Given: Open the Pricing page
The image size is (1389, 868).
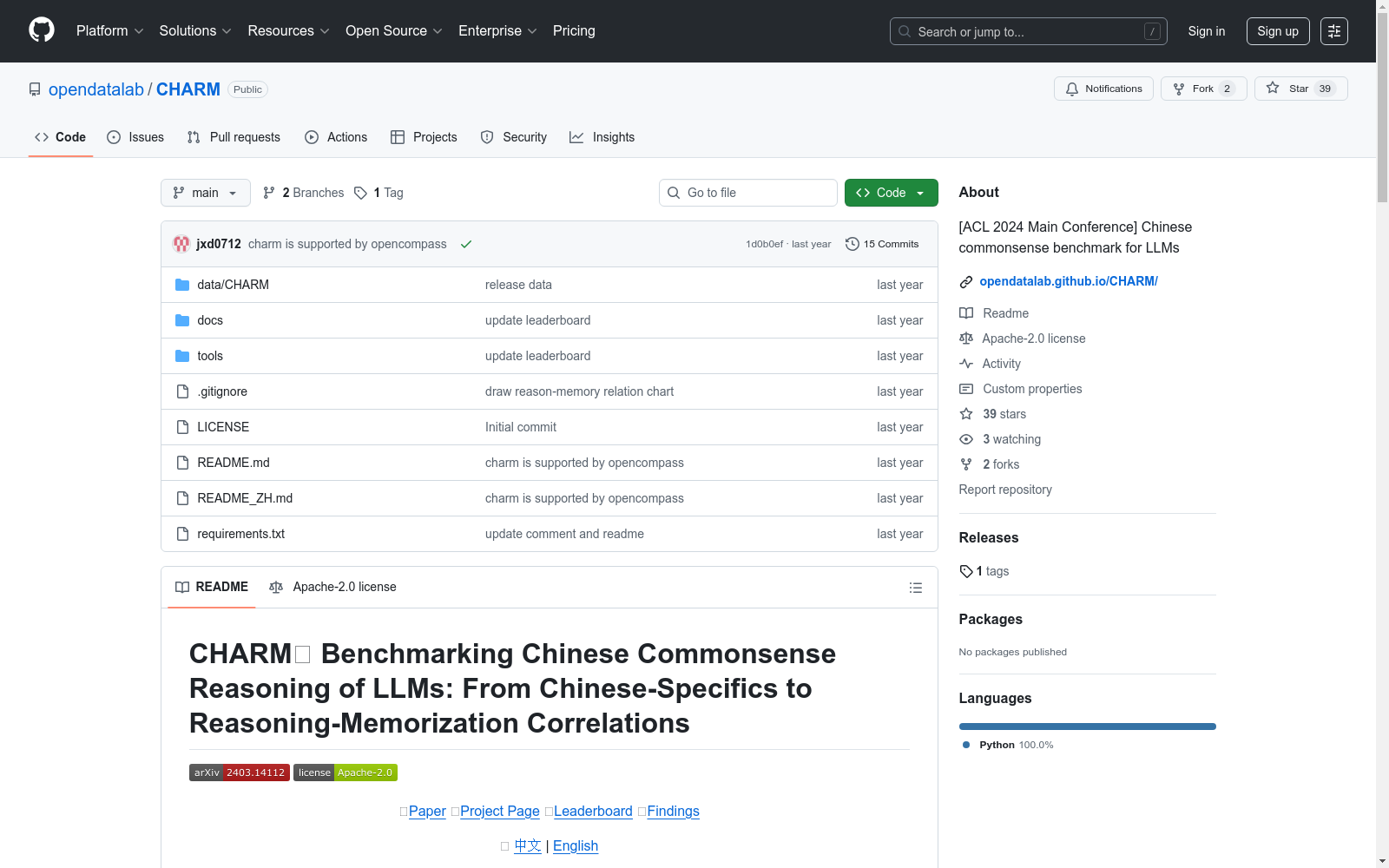Looking at the screenshot, I should click(574, 31).
